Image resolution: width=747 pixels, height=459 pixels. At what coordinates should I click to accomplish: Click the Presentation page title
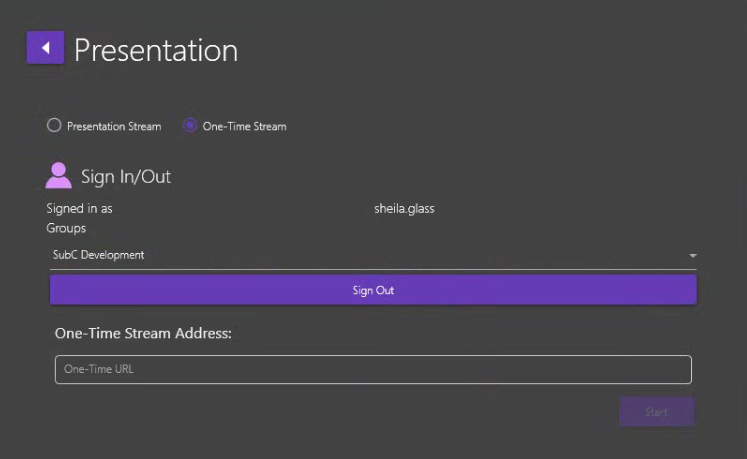(156, 50)
